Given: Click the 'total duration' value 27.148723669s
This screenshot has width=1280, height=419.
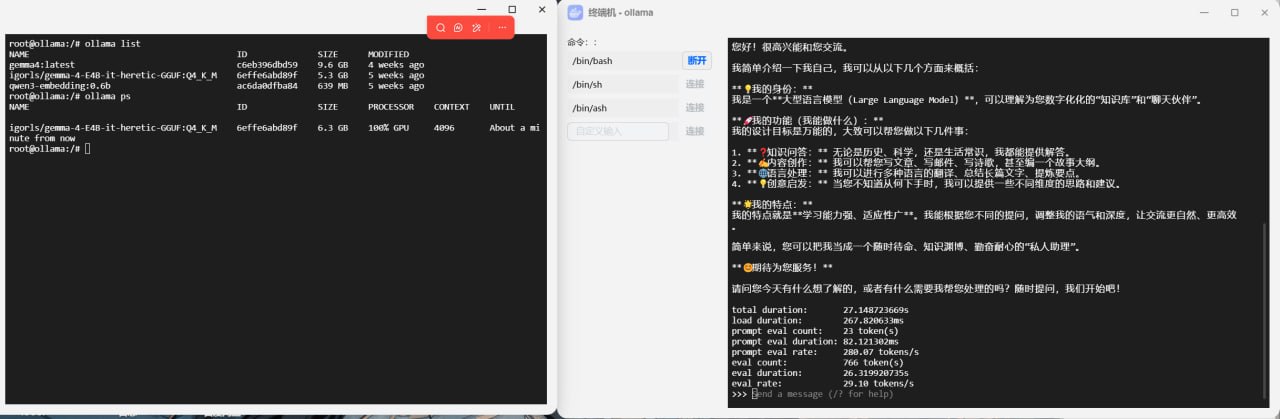Looking at the screenshot, I should tap(876, 310).
